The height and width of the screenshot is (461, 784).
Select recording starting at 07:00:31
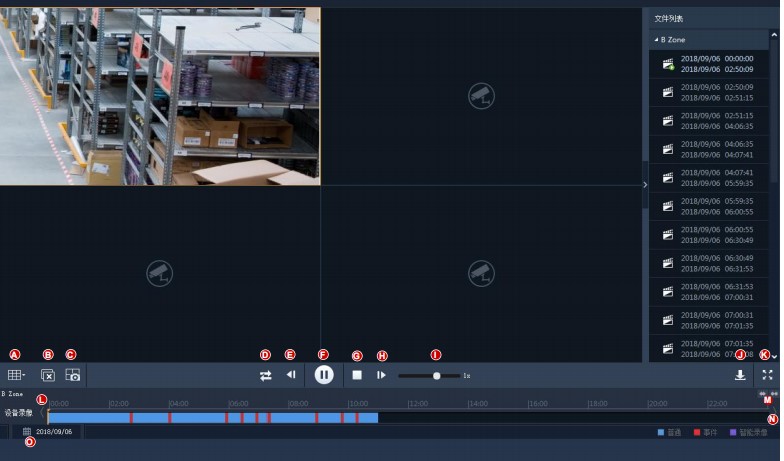tap(709, 320)
